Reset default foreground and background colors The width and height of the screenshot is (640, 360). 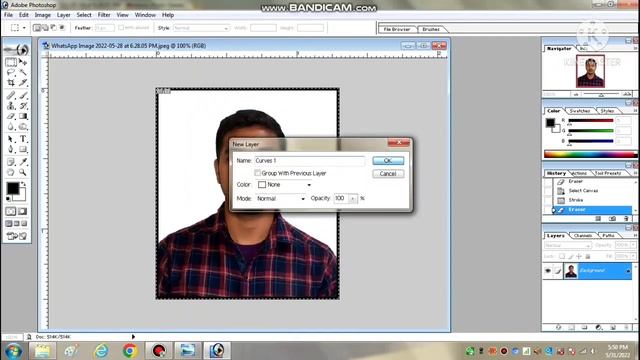tap(8, 199)
